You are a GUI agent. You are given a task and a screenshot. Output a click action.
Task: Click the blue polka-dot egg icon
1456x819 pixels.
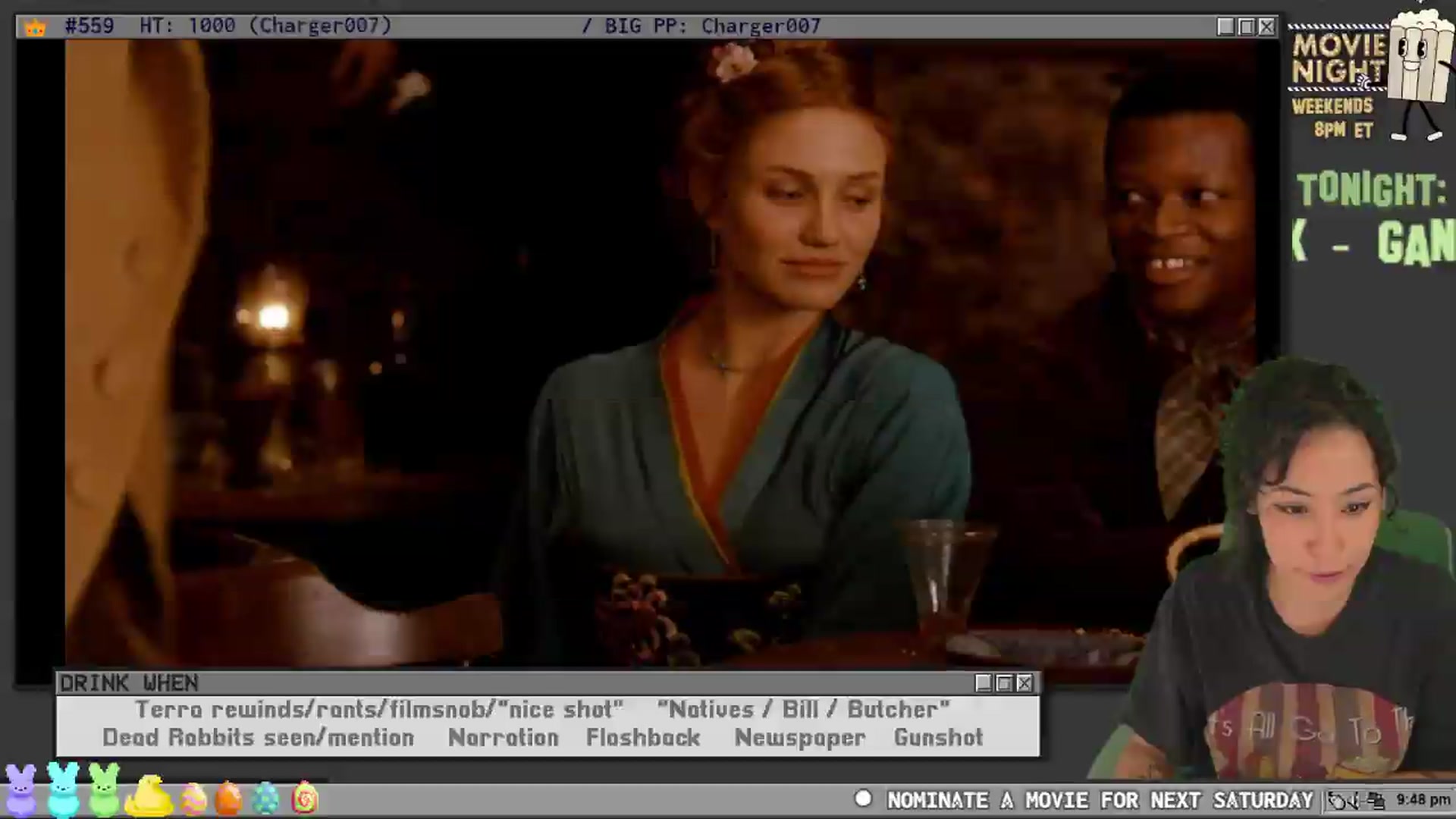(x=265, y=798)
